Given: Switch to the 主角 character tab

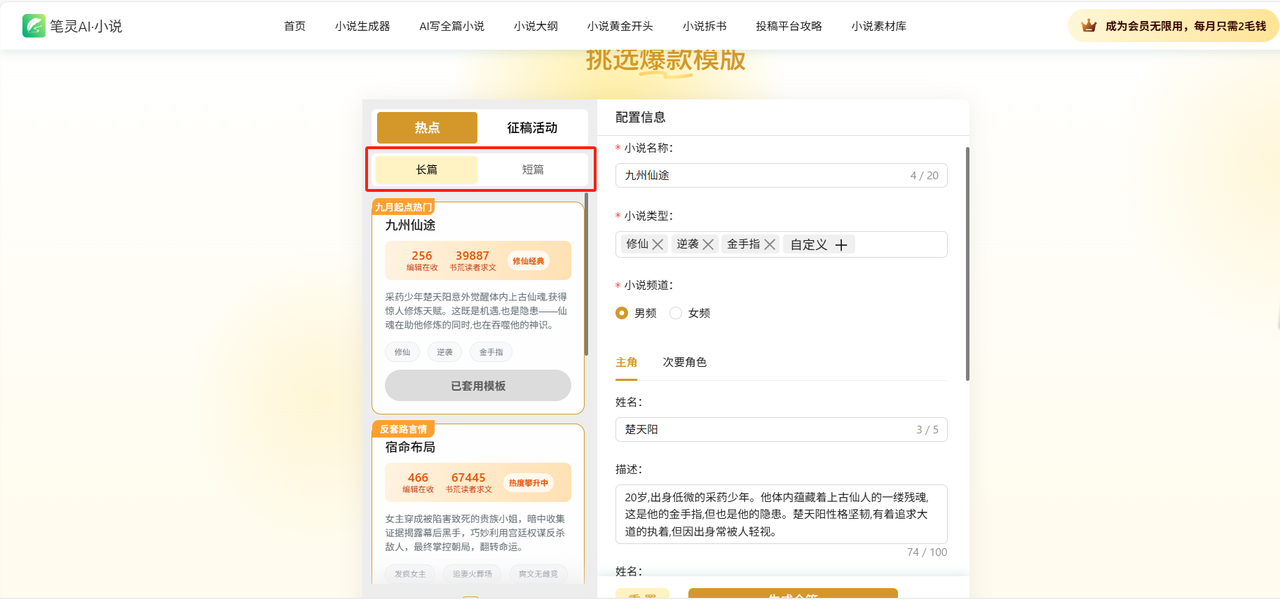Looking at the screenshot, I should point(626,362).
